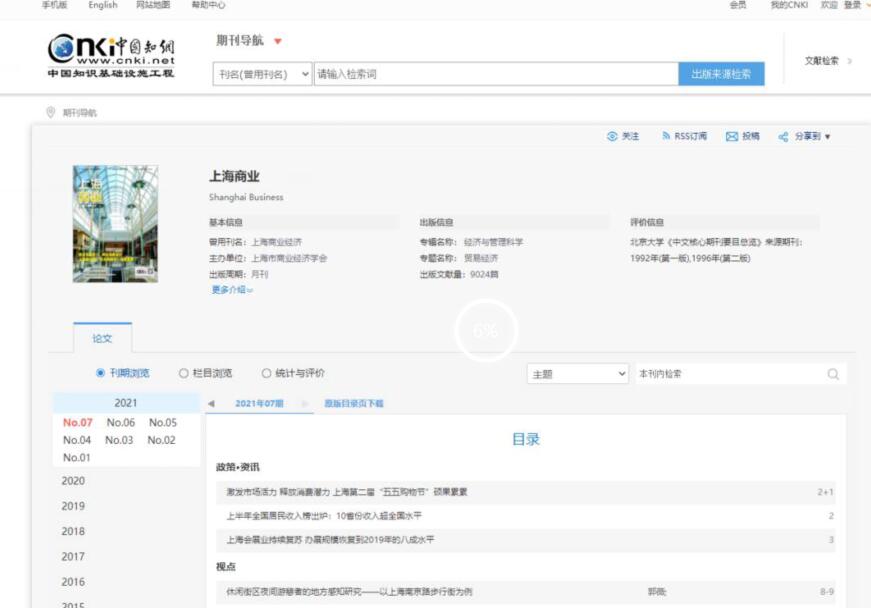871x608 pixels.
Task: Click the 上海商业 journal title
Action: pos(234,177)
